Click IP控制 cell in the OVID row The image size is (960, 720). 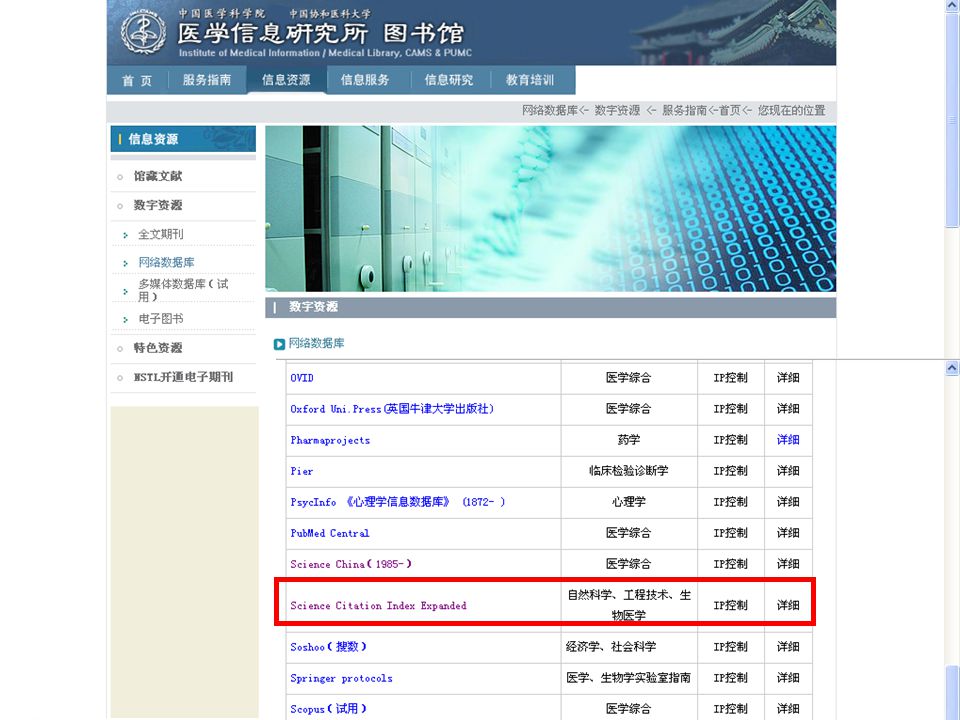[x=730, y=378]
